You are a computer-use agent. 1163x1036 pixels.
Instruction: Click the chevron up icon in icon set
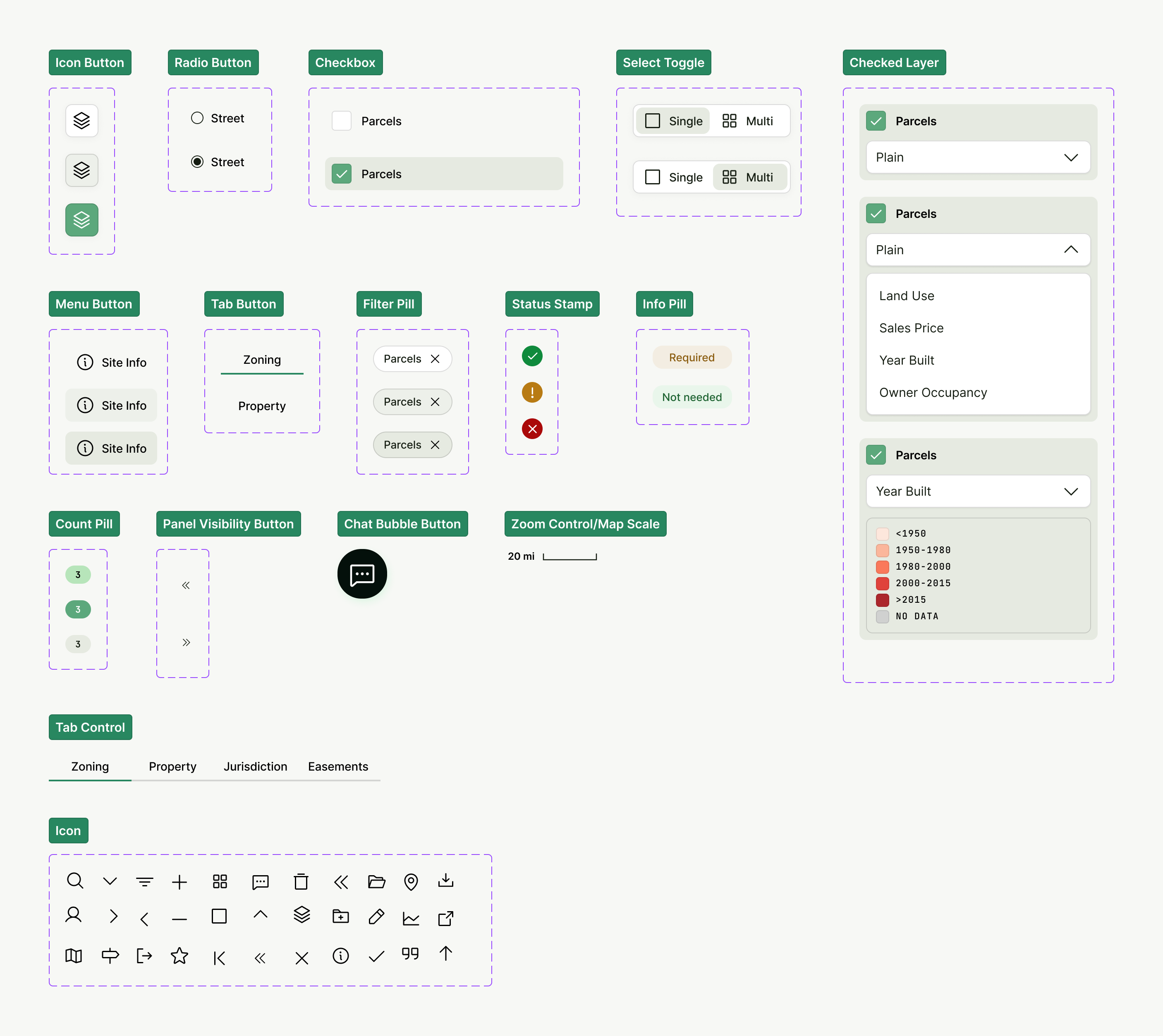point(260,914)
